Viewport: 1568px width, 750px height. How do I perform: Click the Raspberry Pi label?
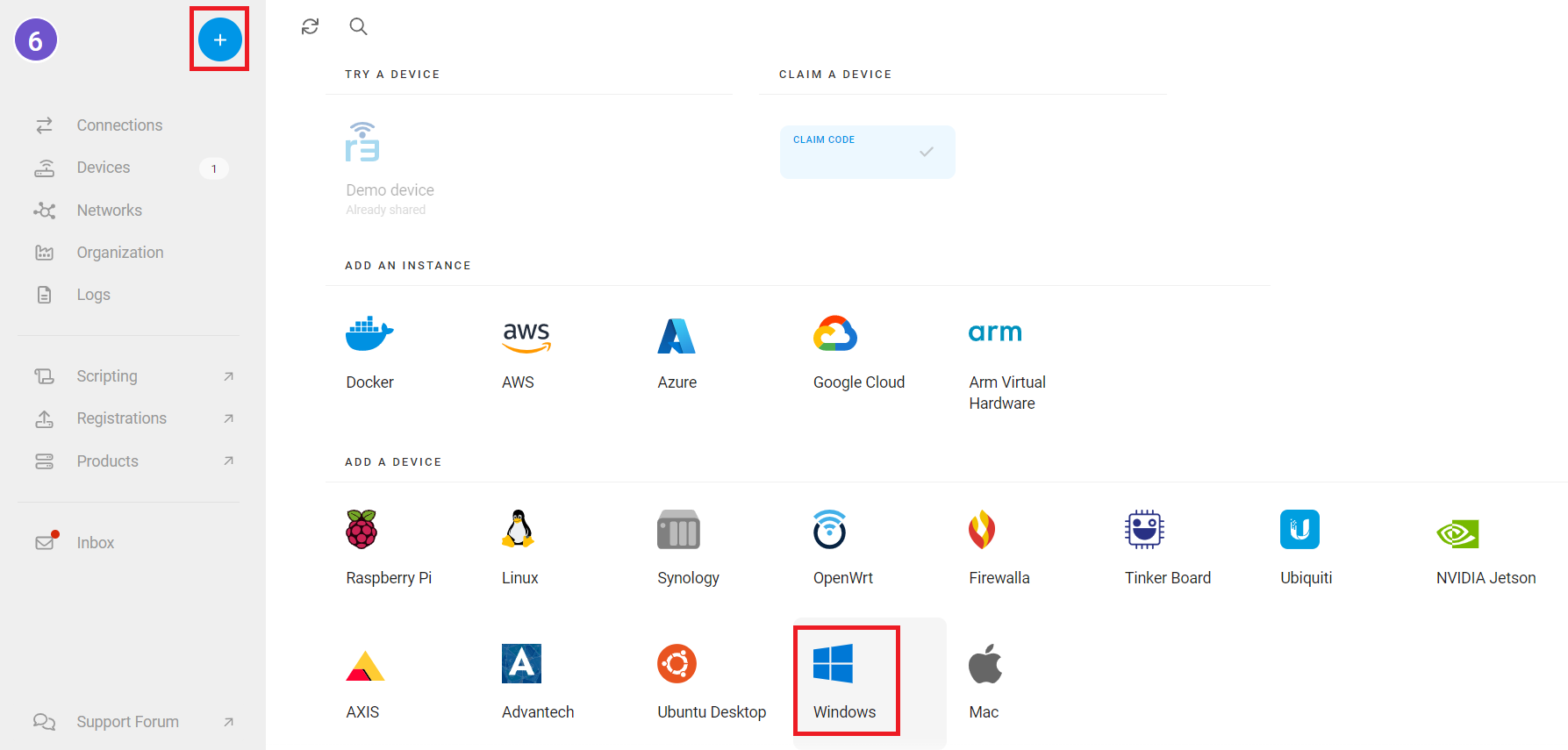coord(389,578)
